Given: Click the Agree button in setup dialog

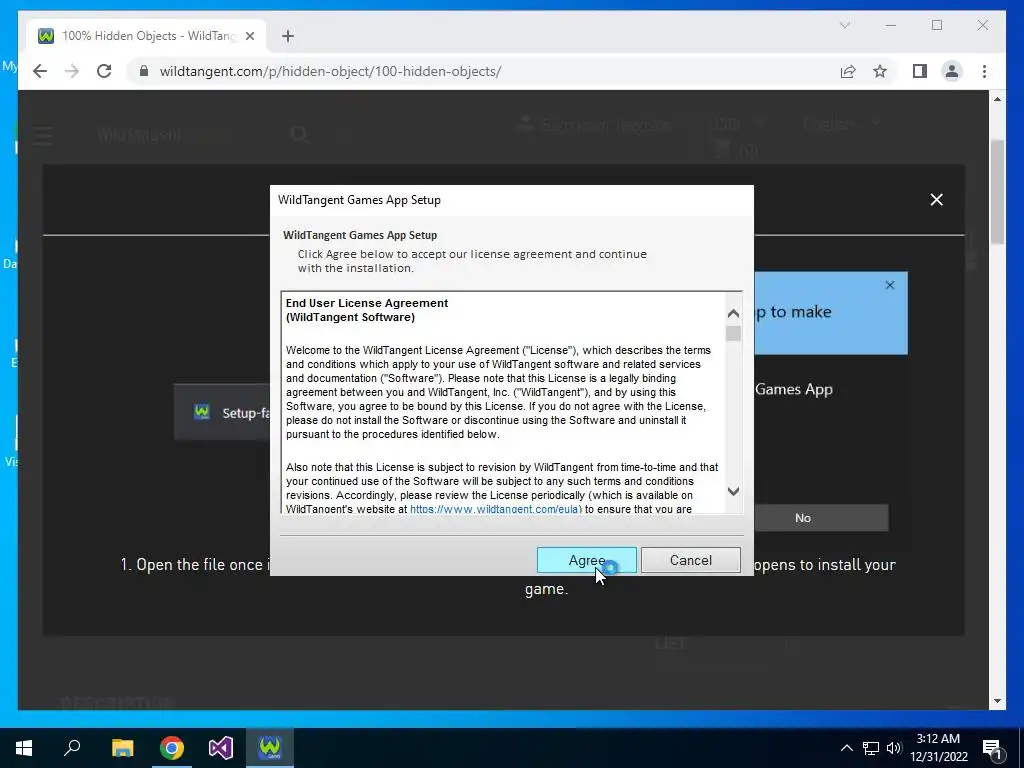Looking at the screenshot, I should (586, 560).
